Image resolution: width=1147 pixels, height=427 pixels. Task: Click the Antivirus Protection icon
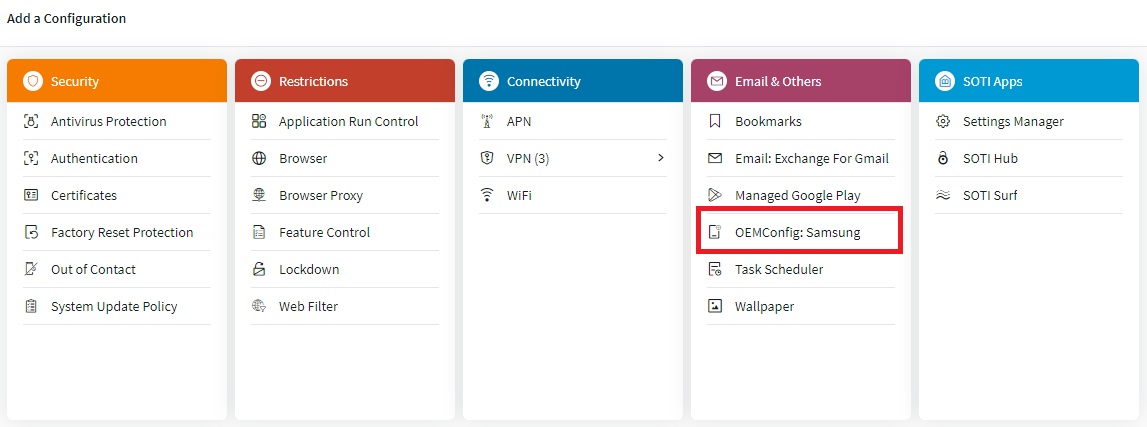(31, 121)
